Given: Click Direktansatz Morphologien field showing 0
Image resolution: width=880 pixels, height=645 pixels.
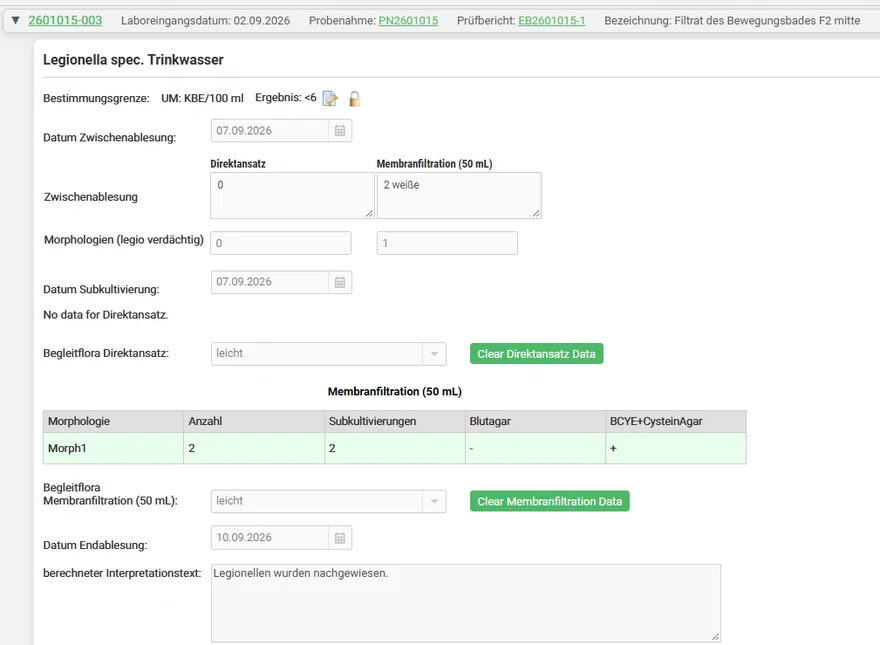Looking at the screenshot, I should point(281,243).
